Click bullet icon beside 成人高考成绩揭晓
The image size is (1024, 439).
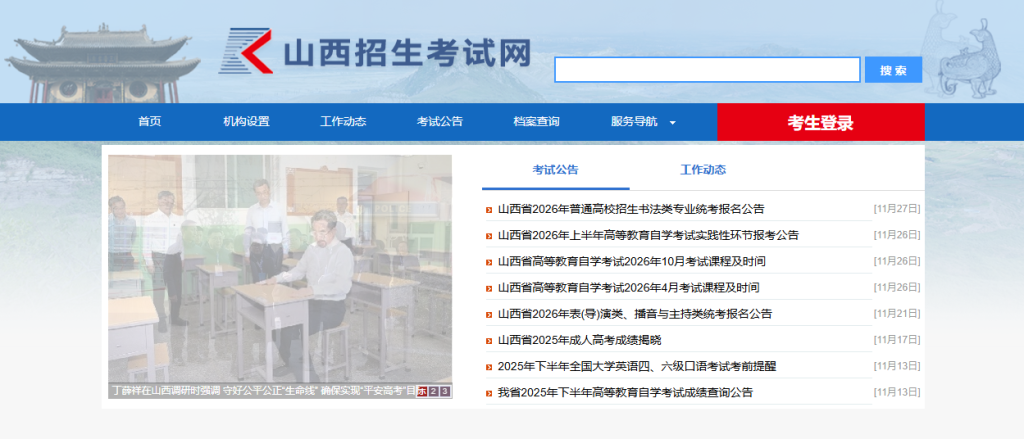pyautogui.click(x=489, y=340)
